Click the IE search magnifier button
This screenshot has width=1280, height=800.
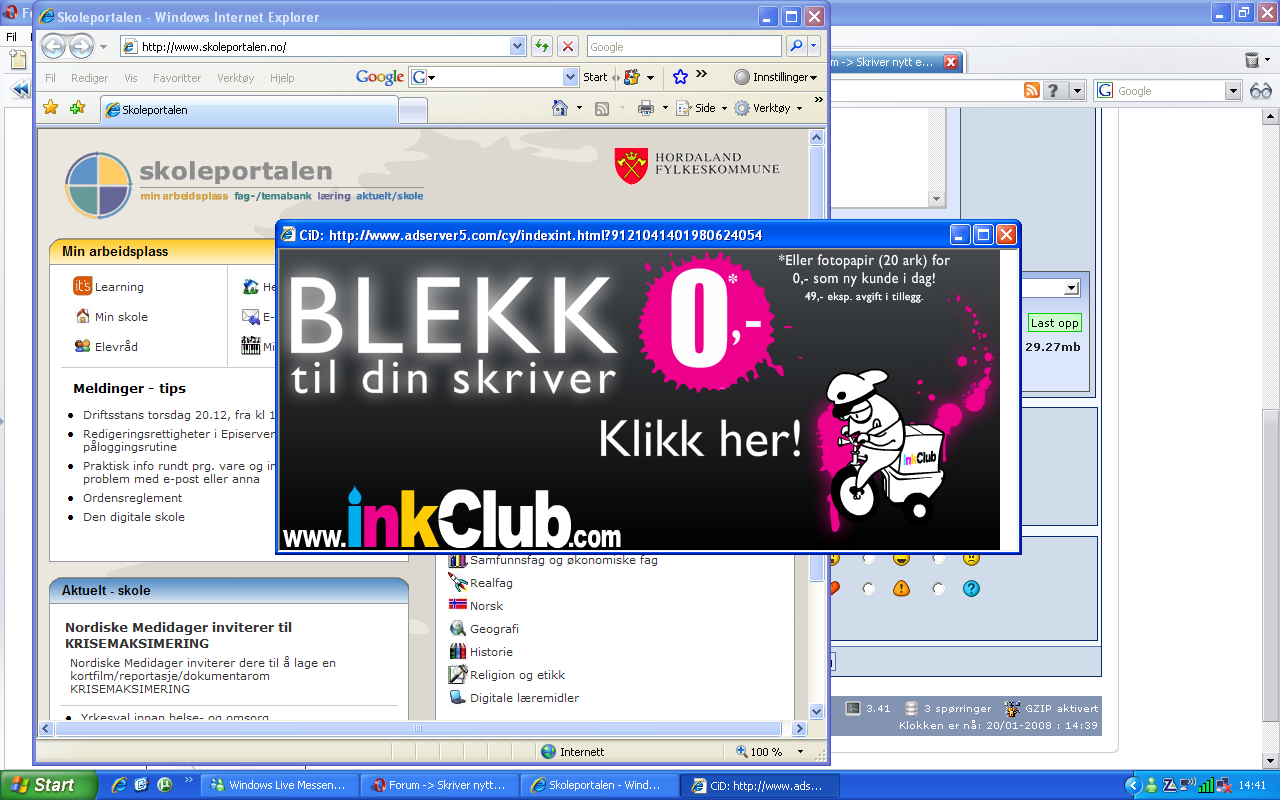796,46
